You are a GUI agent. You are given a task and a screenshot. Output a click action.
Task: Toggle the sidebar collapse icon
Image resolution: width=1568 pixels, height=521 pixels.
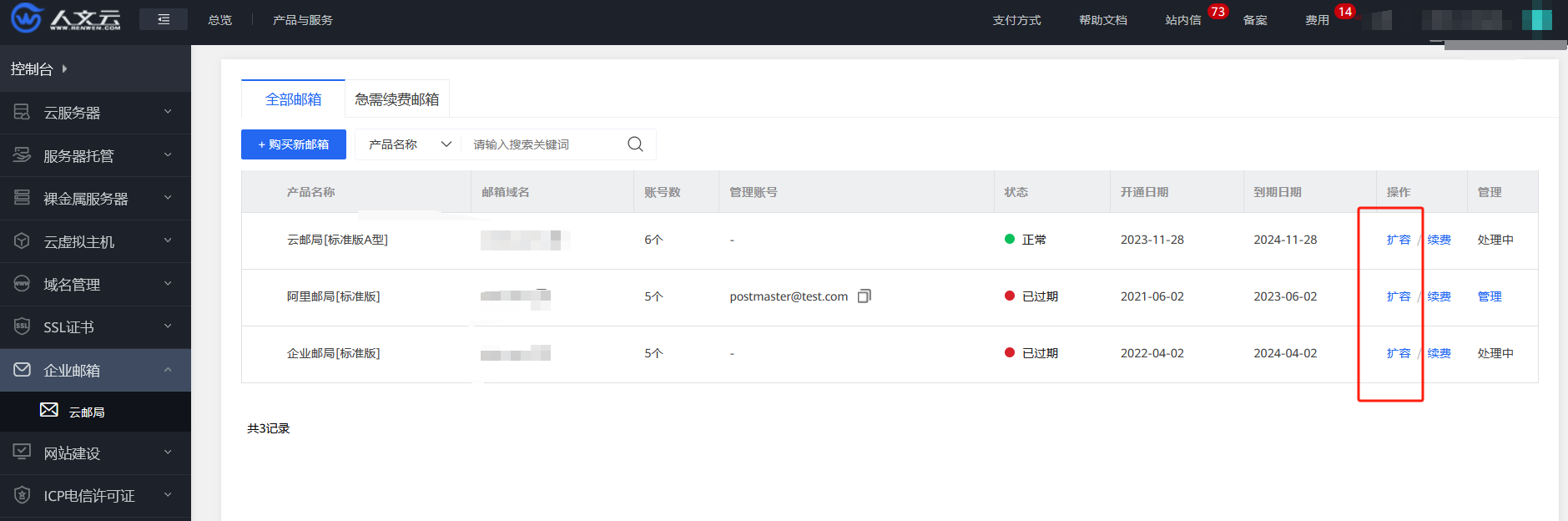[164, 19]
